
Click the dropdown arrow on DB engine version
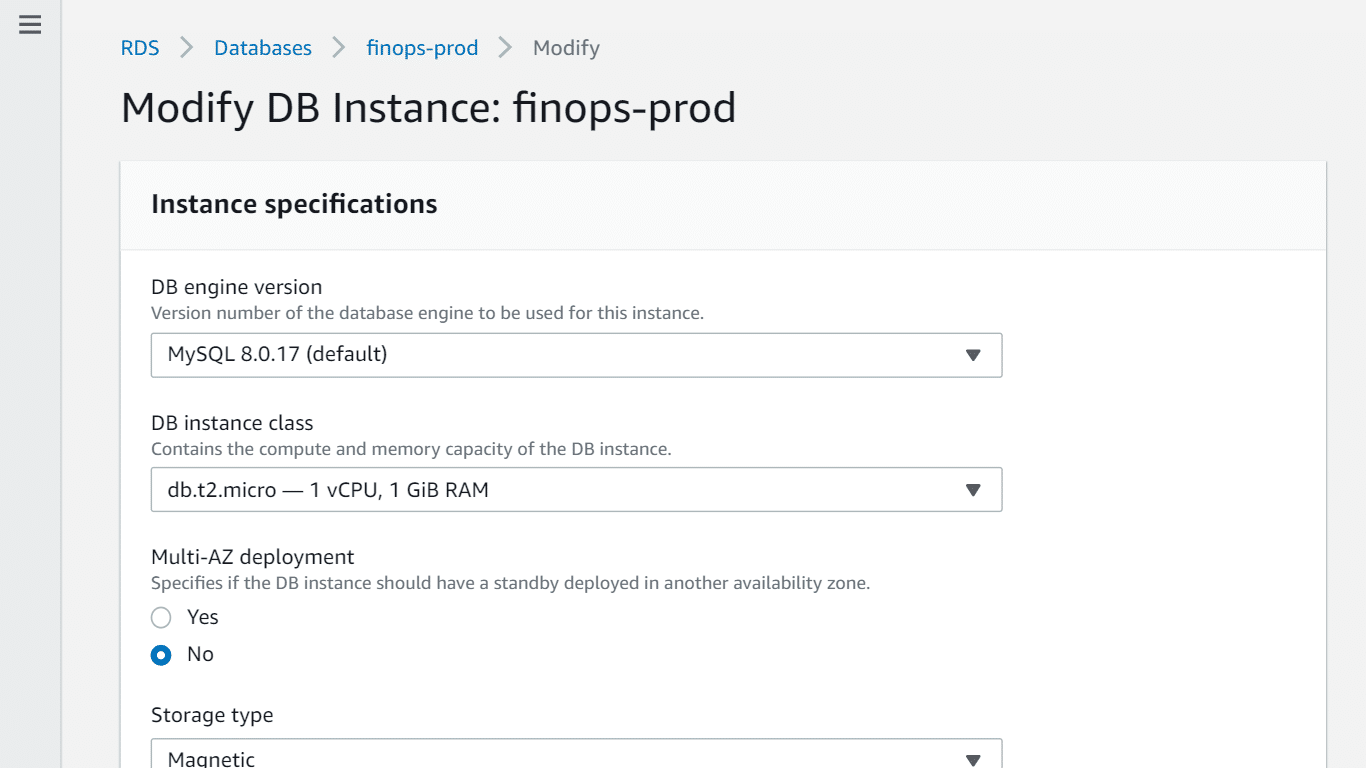(971, 355)
